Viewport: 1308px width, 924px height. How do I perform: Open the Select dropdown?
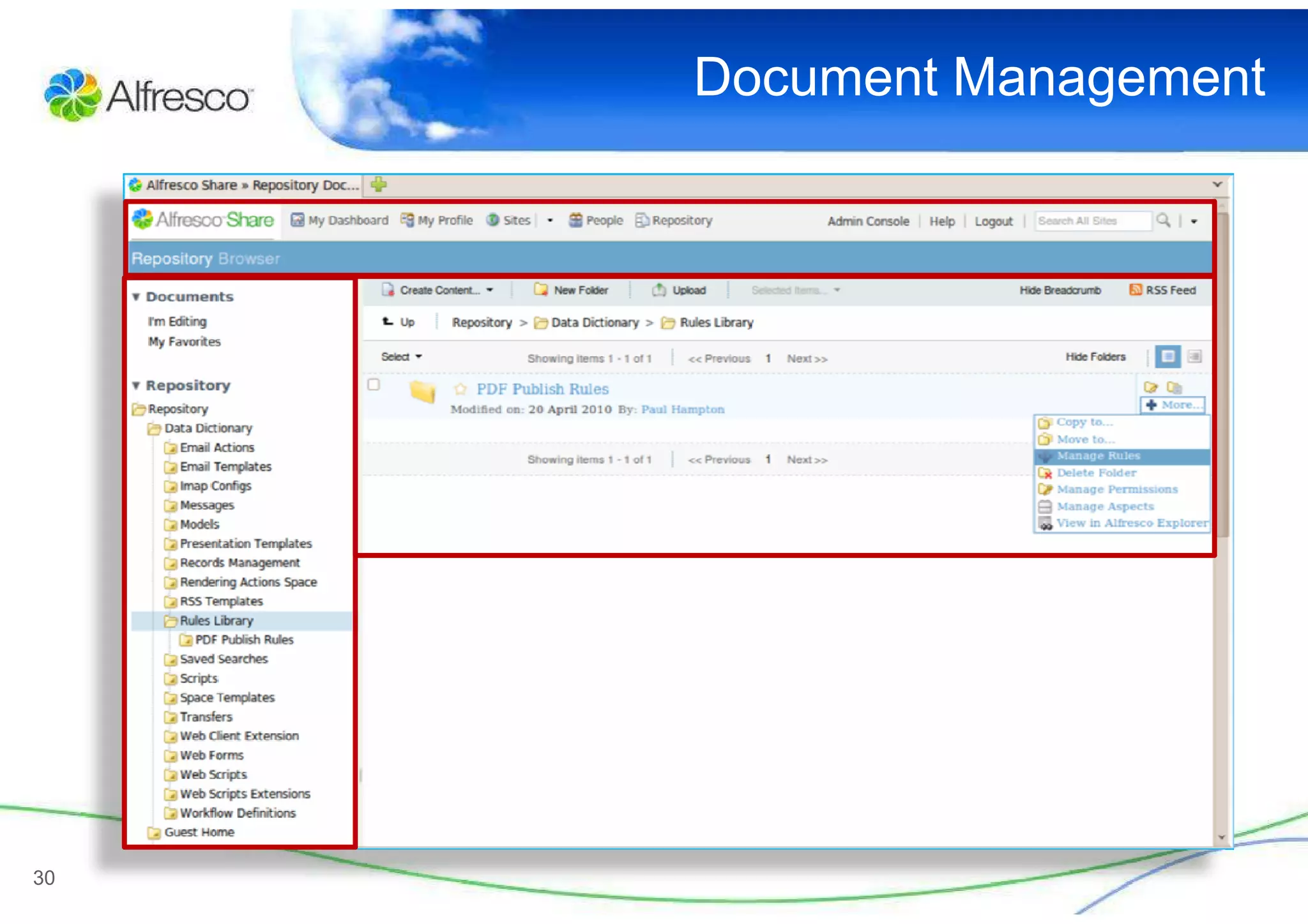pos(402,357)
